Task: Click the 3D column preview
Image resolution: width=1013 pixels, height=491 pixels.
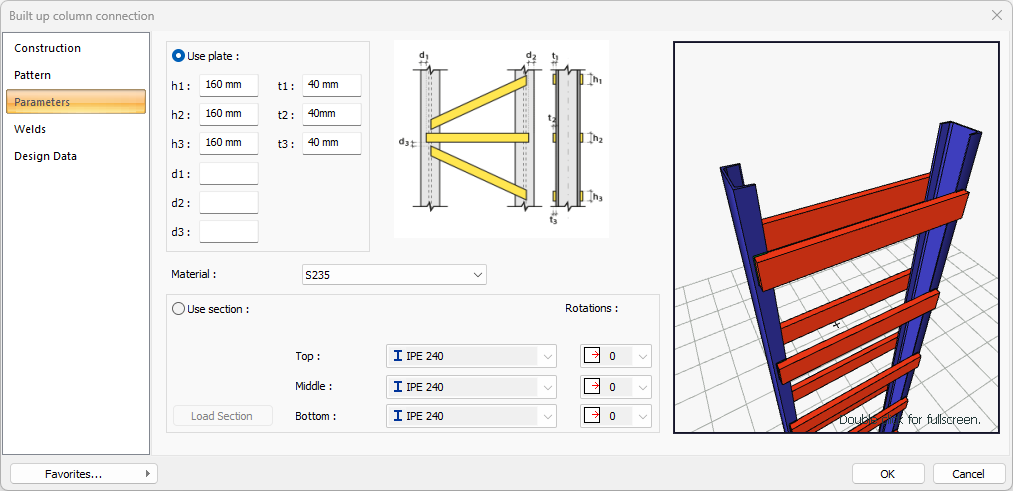Action: coord(837,237)
